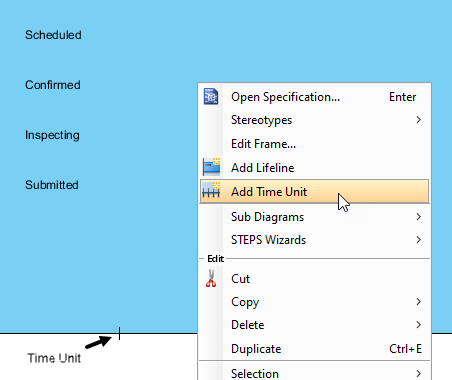Click the time unit tick mark

click(x=119, y=333)
